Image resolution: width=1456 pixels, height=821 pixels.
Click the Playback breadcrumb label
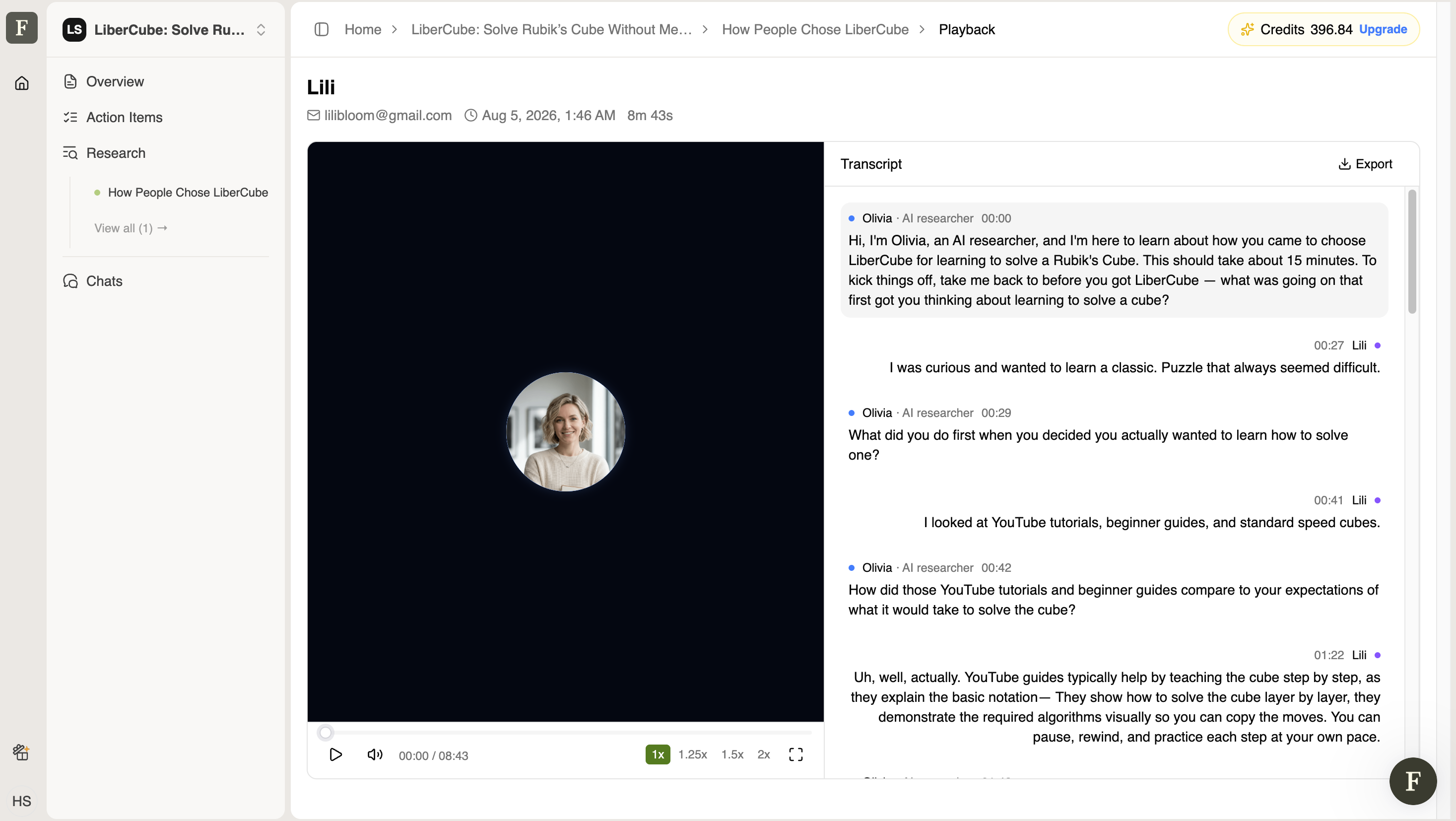[x=967, y=29]
